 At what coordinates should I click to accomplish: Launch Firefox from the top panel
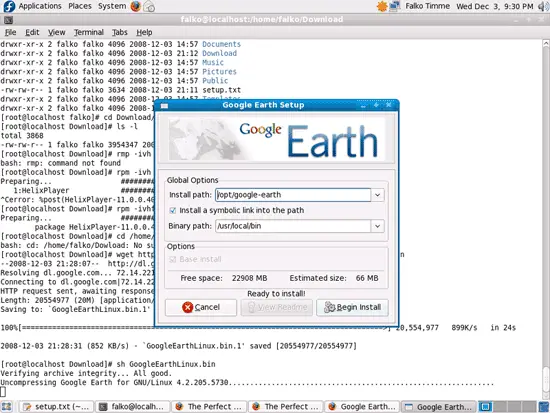point(136,6)
